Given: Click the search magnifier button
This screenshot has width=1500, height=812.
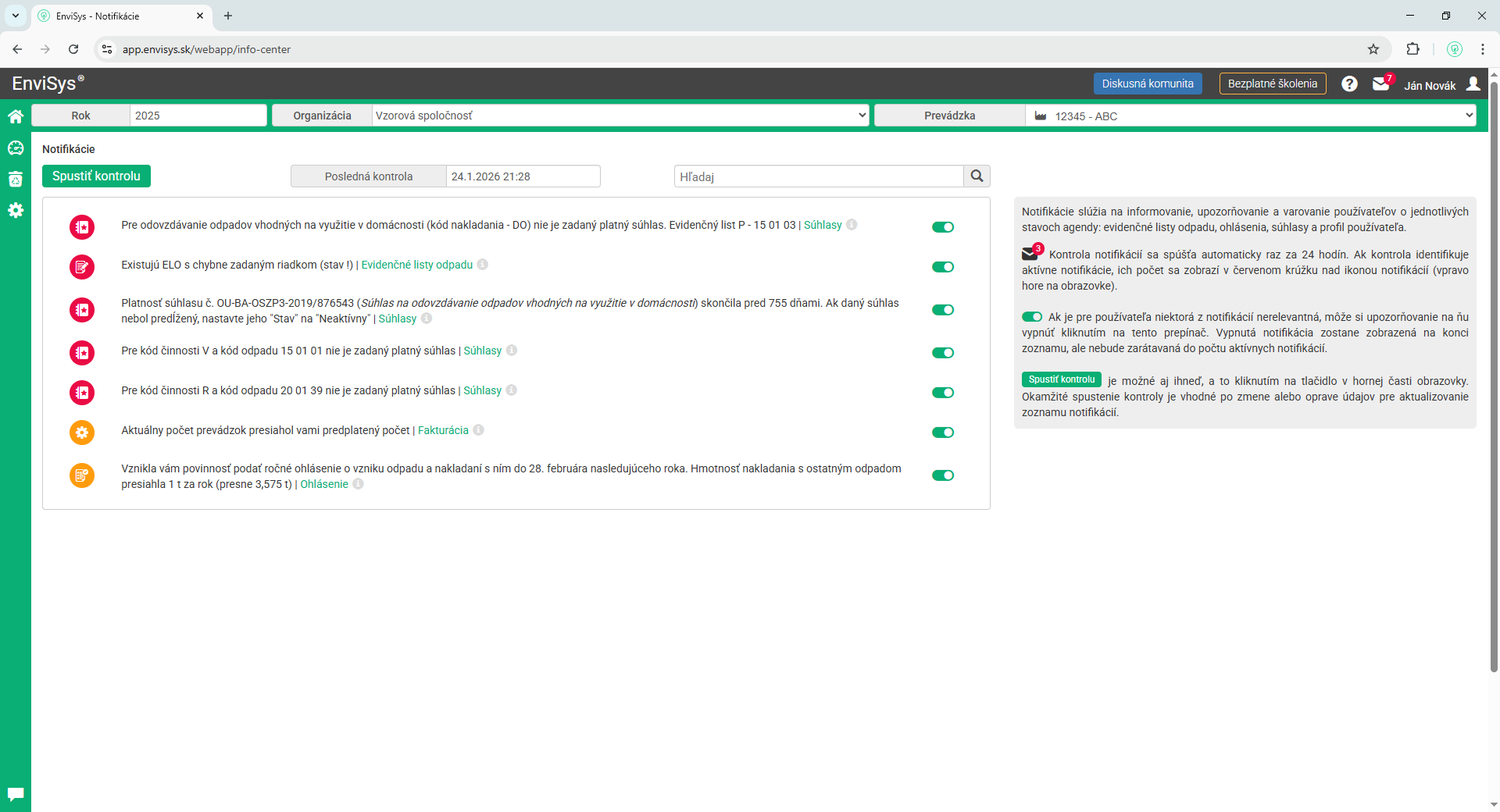Looking at the screenshot, I should [977, 176].
